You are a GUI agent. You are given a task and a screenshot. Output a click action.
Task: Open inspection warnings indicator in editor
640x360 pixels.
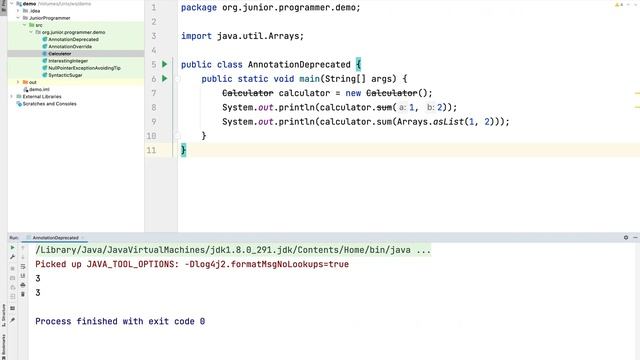pyautogui.click(x=619, y=5)
